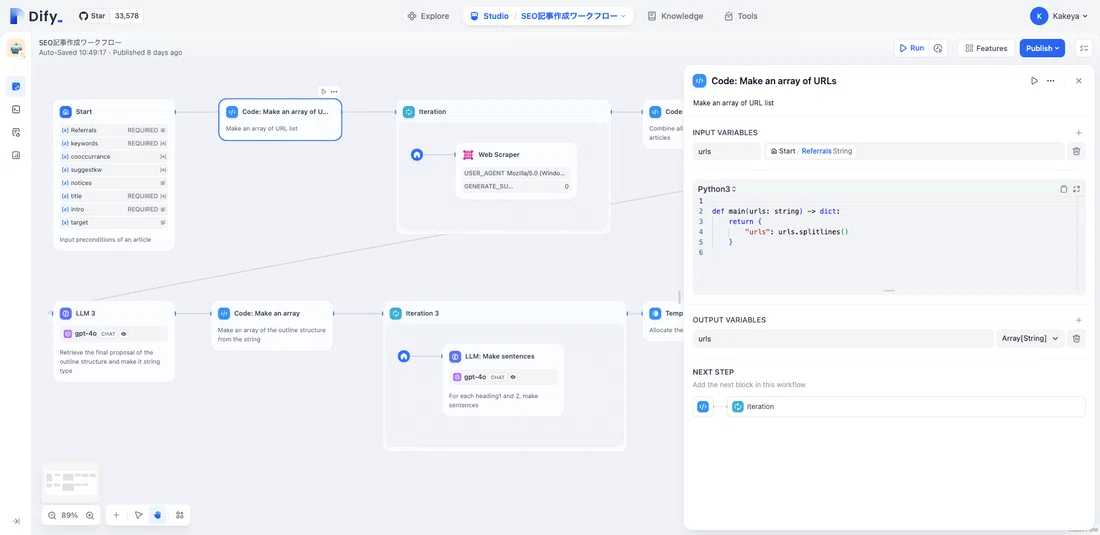Toggle vision eye on LLM 3 node
Viewport: 1100px width, 535px height.
click(x=123, y=334)
